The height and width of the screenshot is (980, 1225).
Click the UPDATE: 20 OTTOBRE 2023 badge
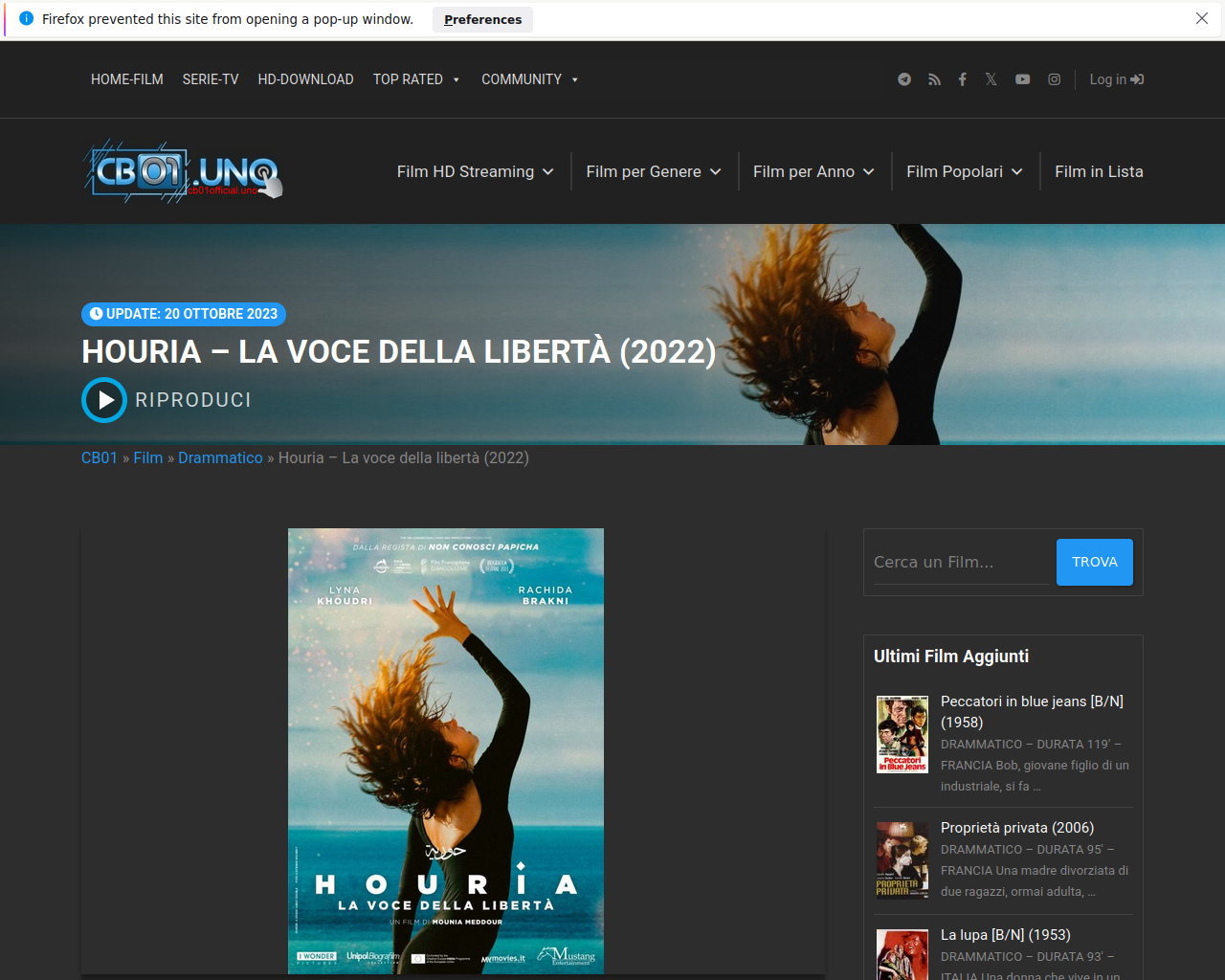click(184, 314)
